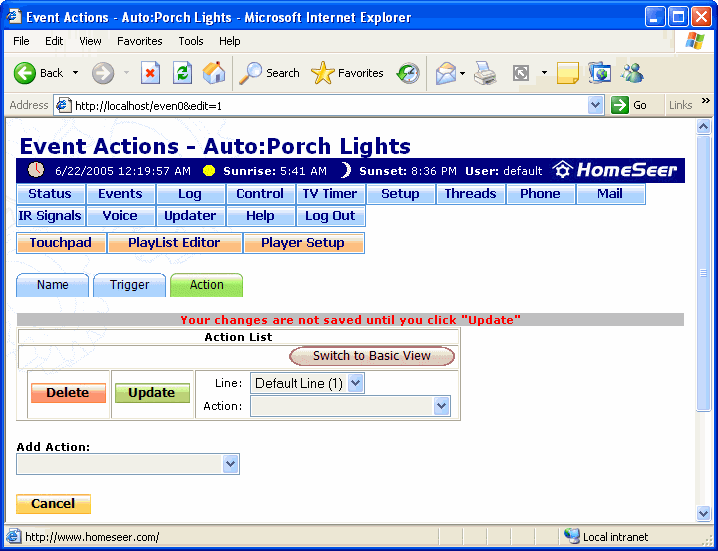Open the Forward history dropdown arrow
The width and height of the screenshot is (718, 551).
pyautogui.click(x=126, y=73)
